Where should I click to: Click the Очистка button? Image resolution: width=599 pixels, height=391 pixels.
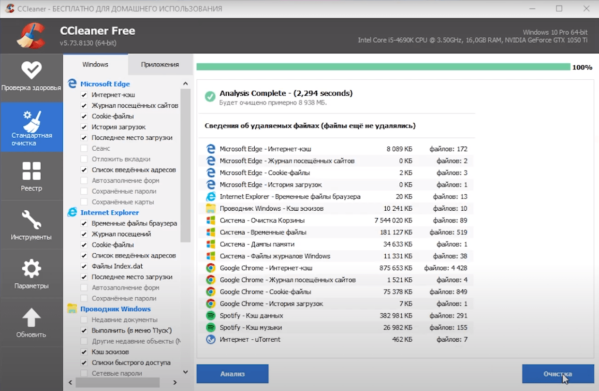[x=558, y=373]
